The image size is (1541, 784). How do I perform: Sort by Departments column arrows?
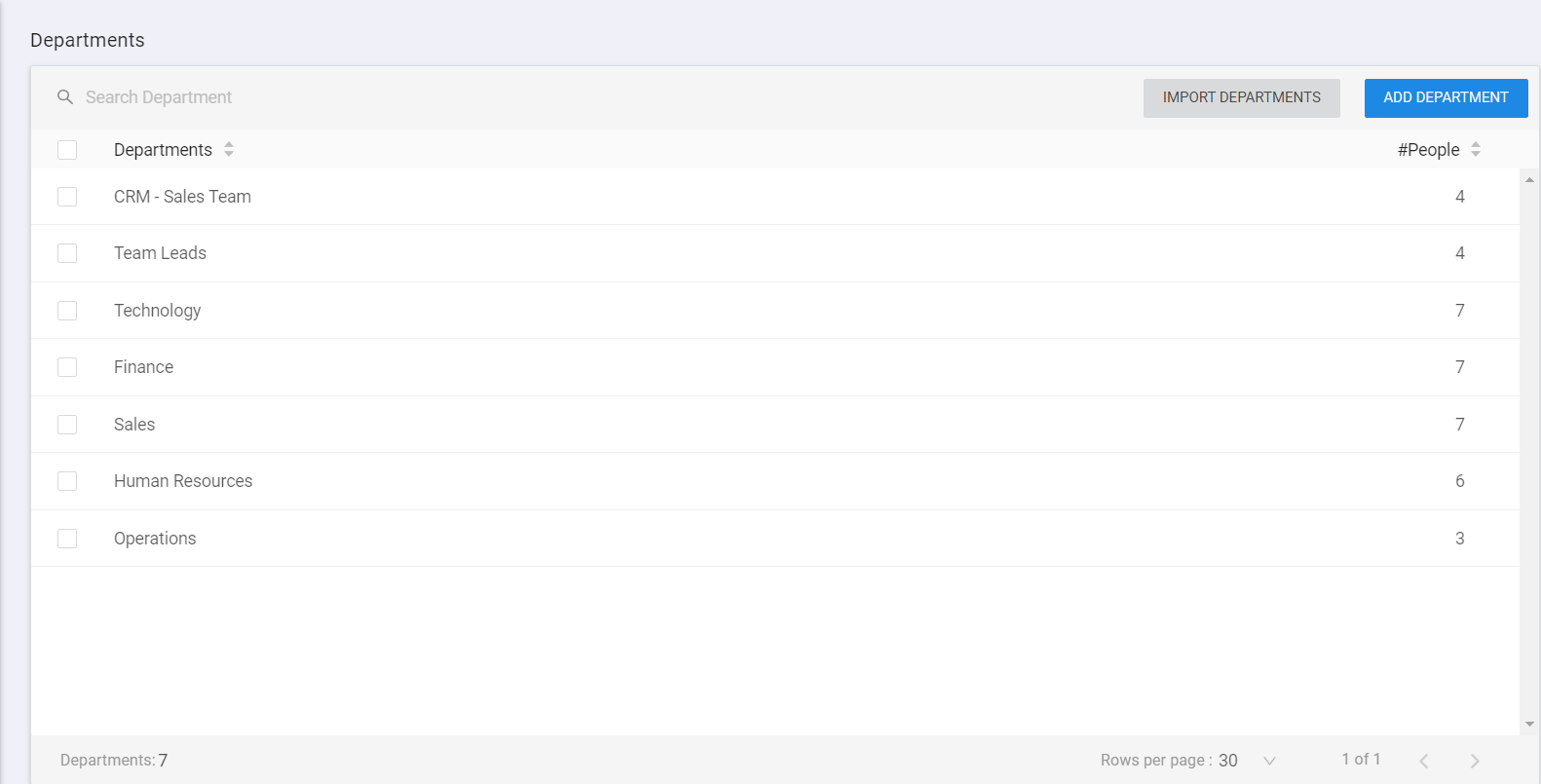pos(229,149)
